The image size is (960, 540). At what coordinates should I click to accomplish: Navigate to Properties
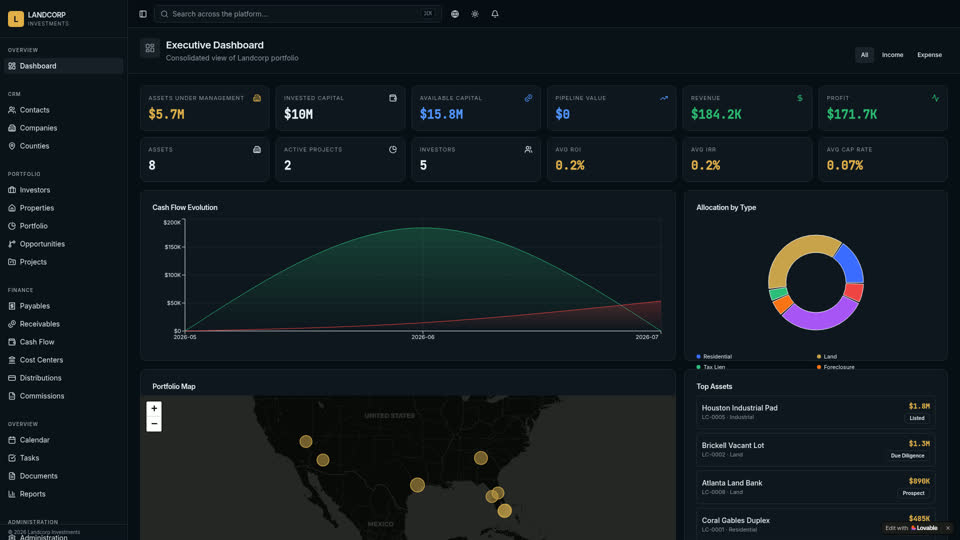64,208
